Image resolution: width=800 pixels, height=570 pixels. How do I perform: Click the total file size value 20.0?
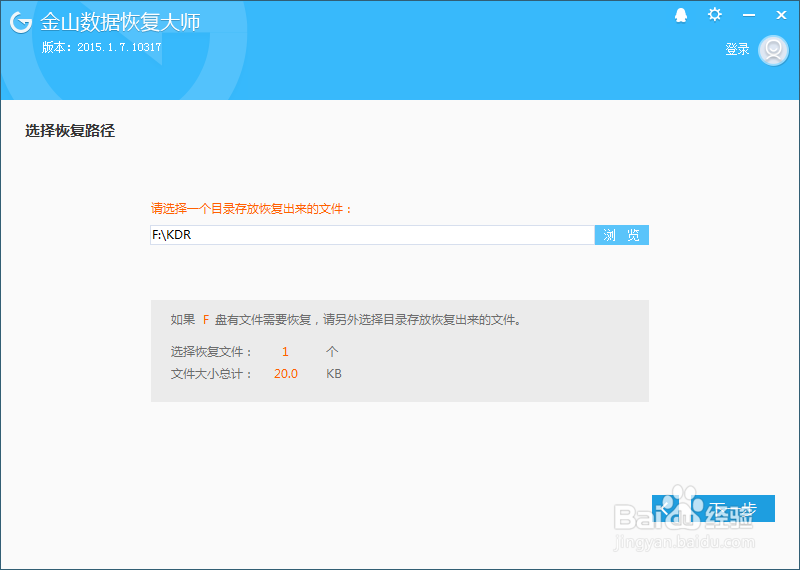click(x=286, y=374)
